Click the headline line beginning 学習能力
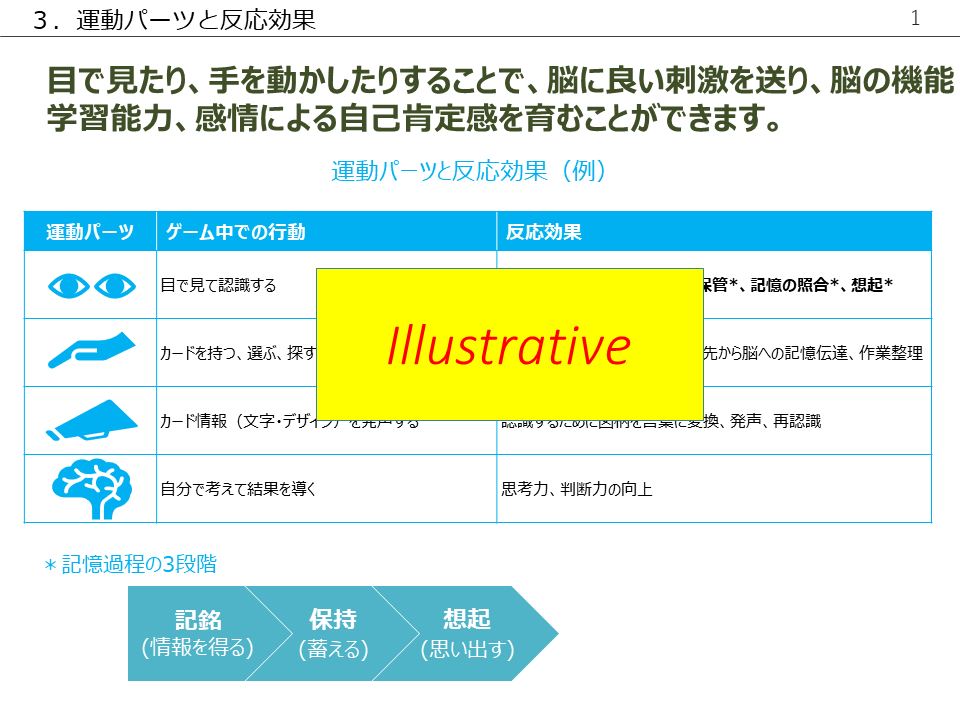Viewport: 960px width, 720px height. tap(414, 118)
